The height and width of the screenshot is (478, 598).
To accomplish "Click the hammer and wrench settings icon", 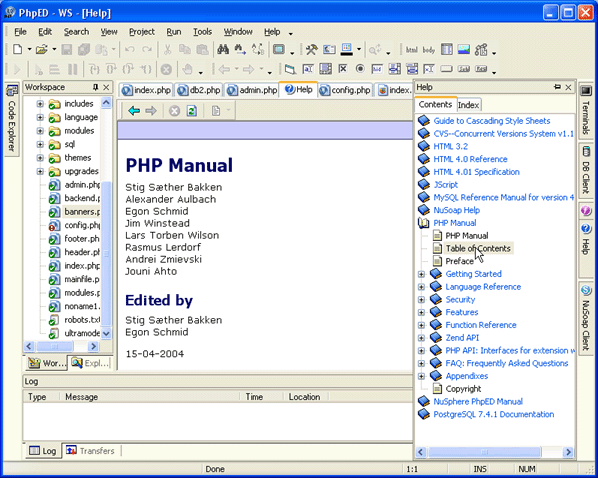I will (x=312, y=49).
